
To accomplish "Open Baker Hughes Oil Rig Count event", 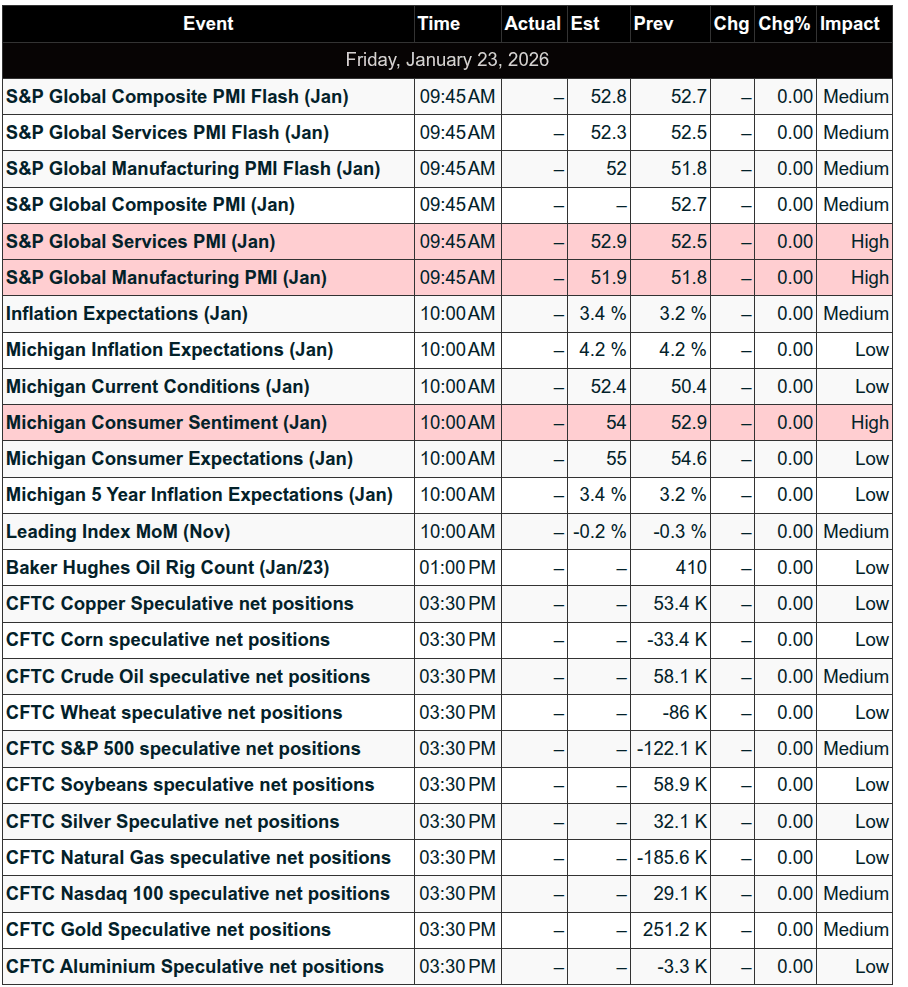I will tap(167, 568).
